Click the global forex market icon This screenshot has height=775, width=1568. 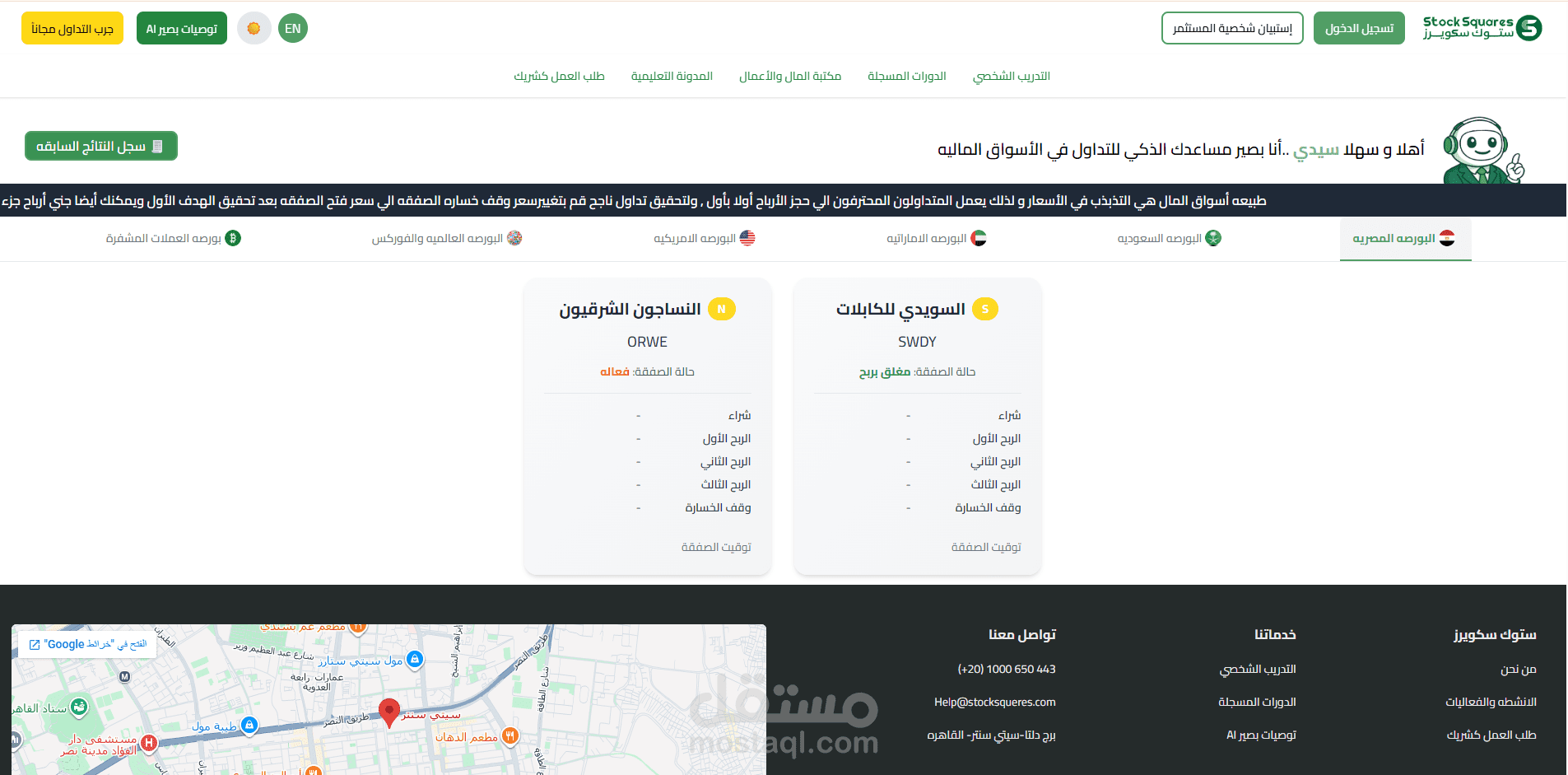tap(514, 238)
